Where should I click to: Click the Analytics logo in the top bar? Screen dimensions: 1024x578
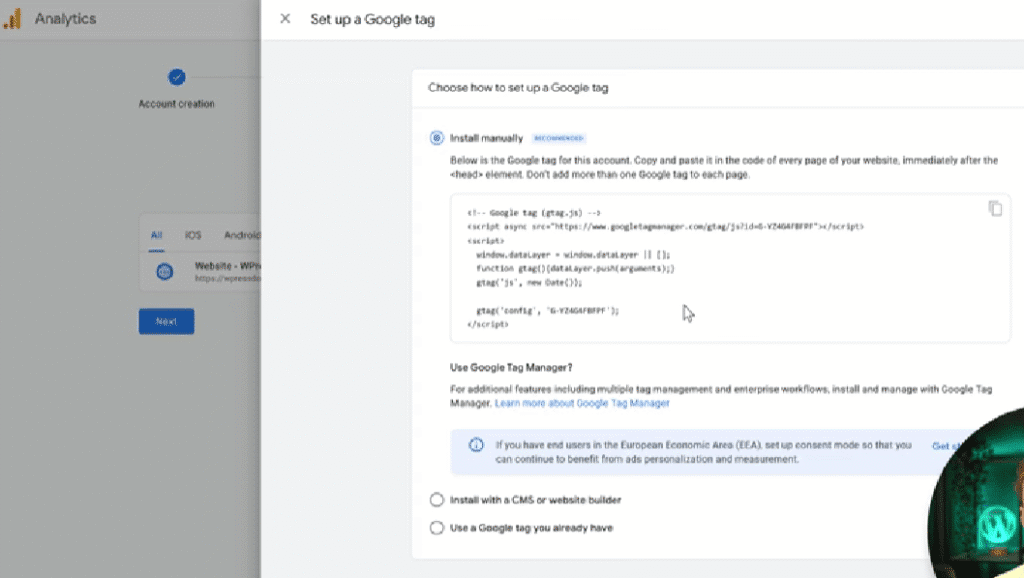tap(14, 18)
